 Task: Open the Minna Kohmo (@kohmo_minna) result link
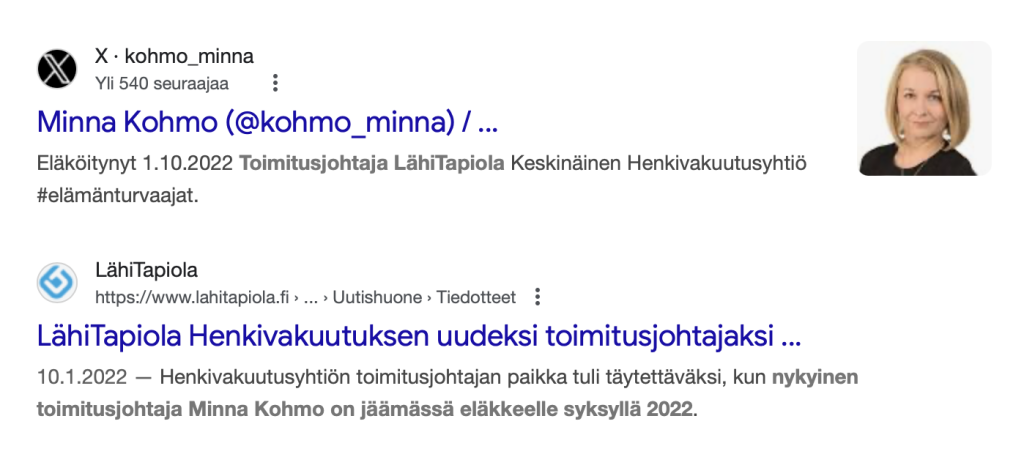[267, 122]
